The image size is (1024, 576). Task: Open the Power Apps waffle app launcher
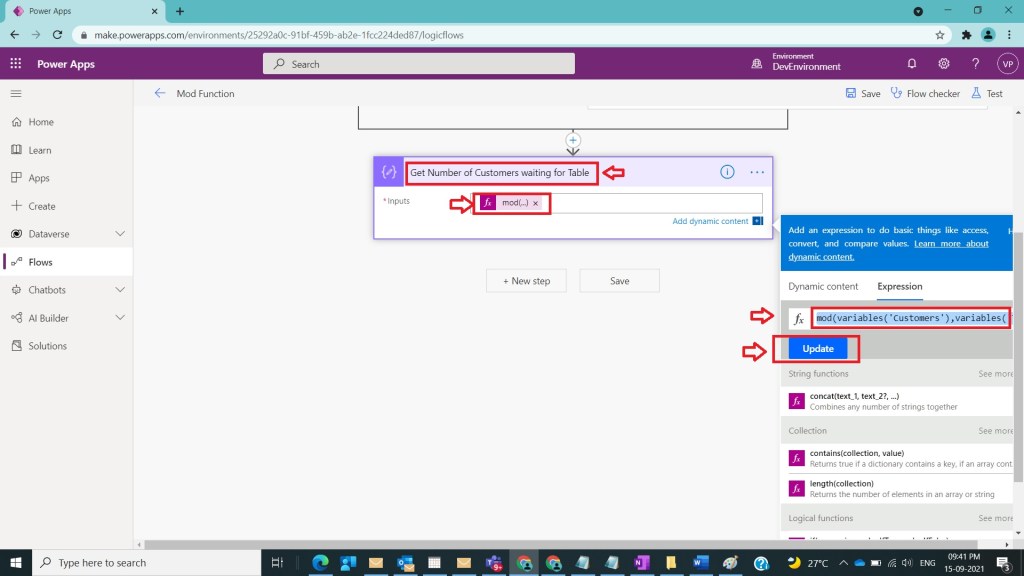pos(16,63)
